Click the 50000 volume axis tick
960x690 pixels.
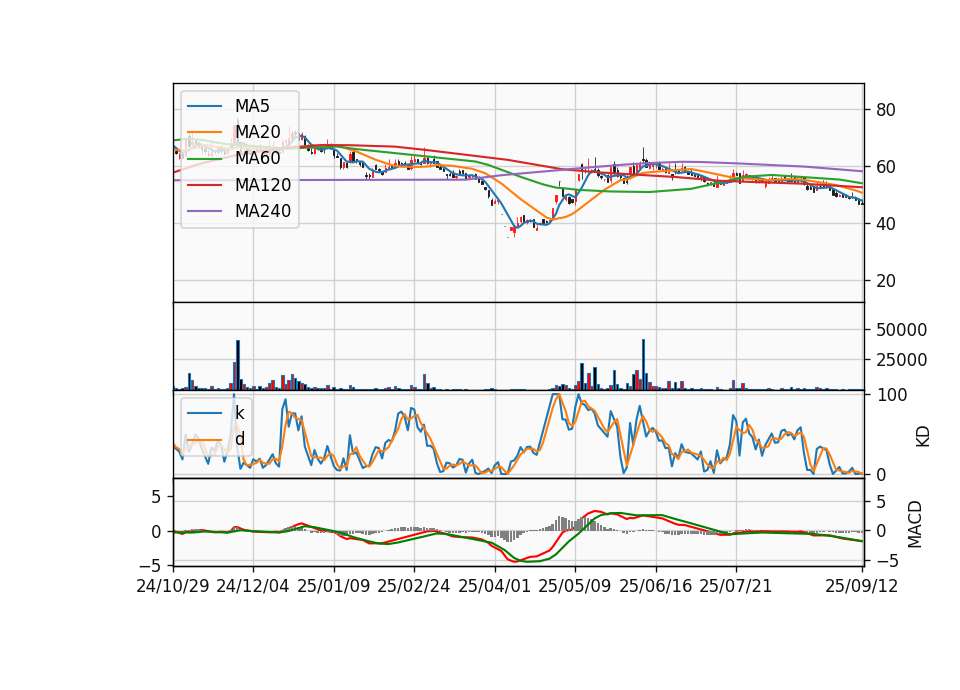(x=901, y=330)
